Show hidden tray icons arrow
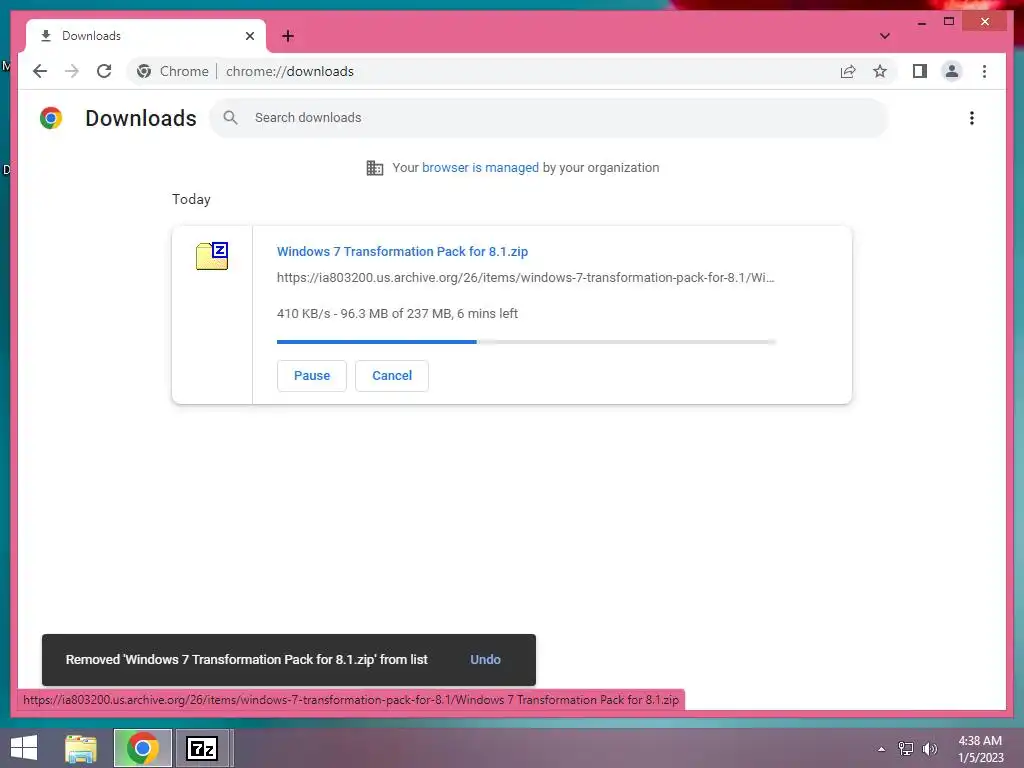Screen dimensions: 1024x768 coord(881,749)
